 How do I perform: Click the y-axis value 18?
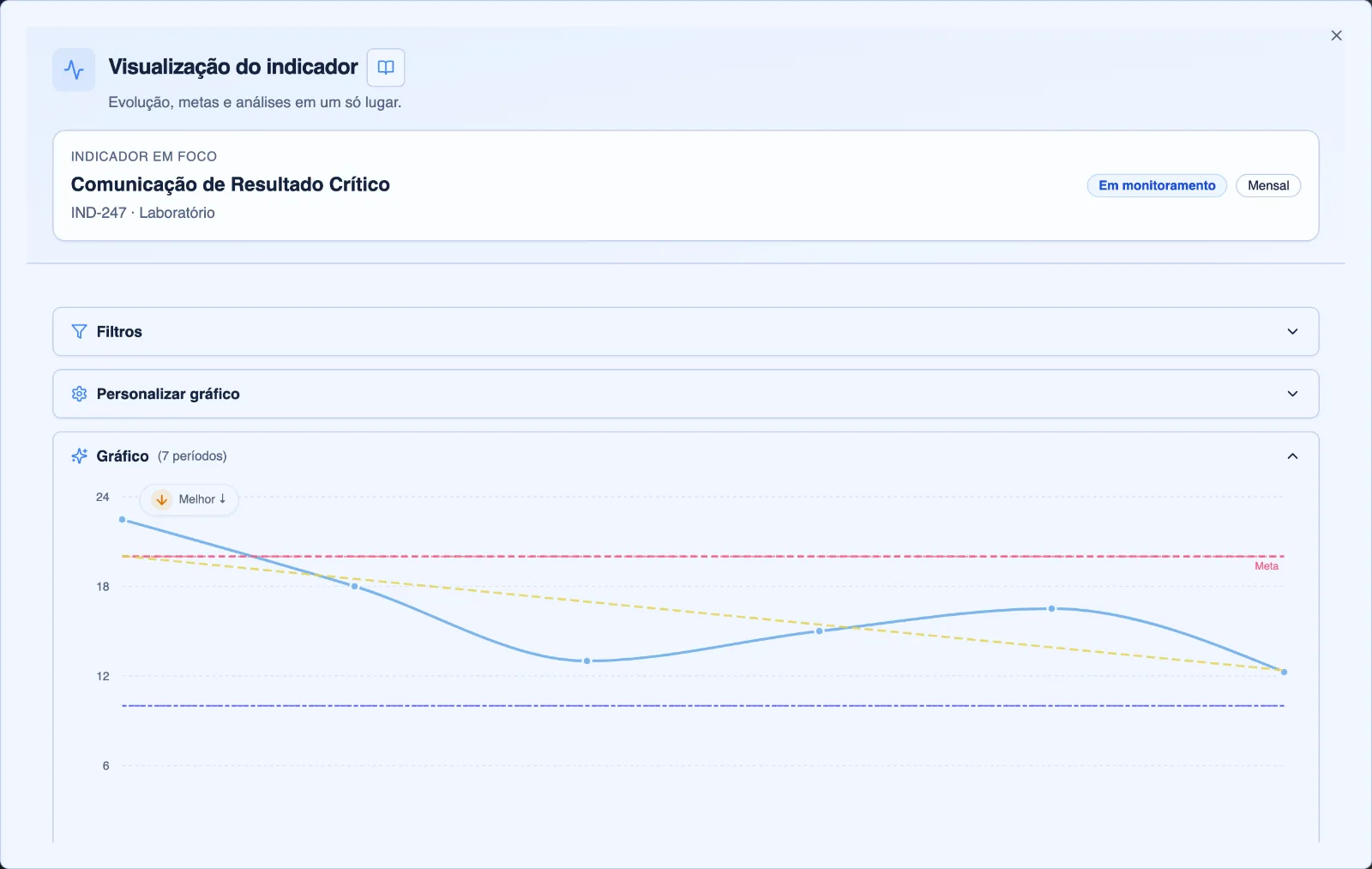[x=103, y=587]
